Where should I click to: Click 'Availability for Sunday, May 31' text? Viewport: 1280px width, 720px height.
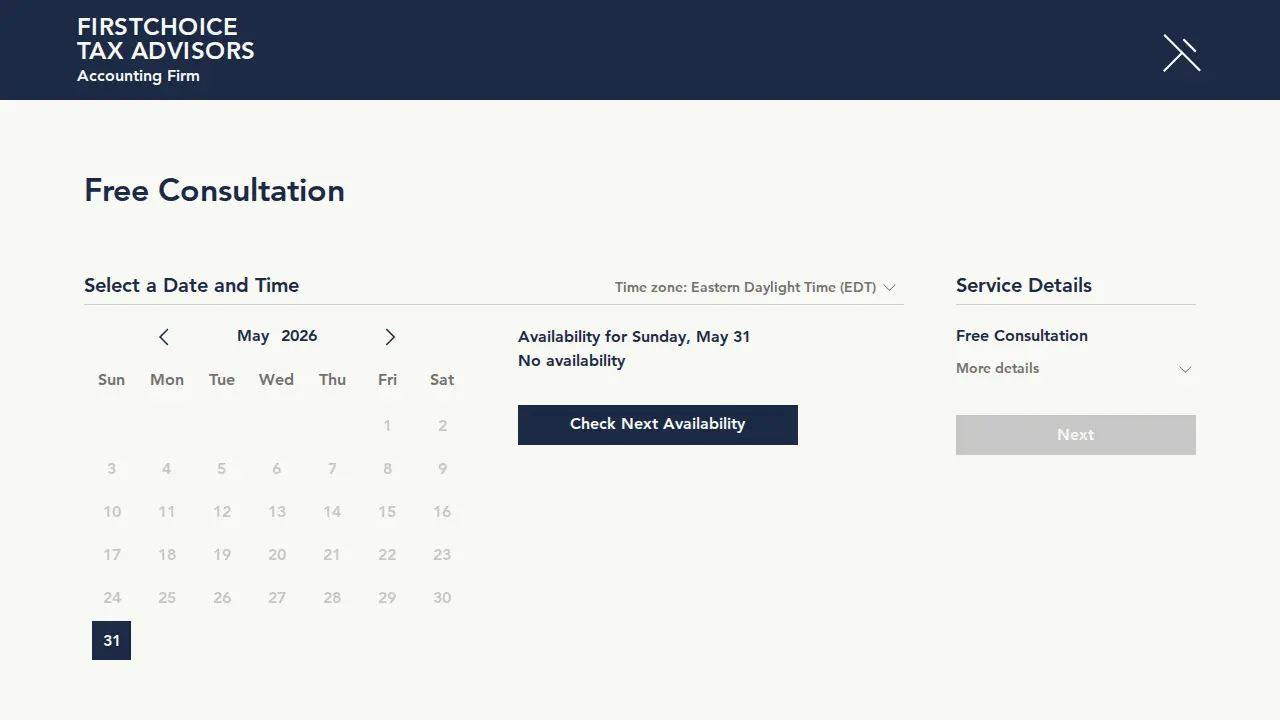(x=634, y=337)
